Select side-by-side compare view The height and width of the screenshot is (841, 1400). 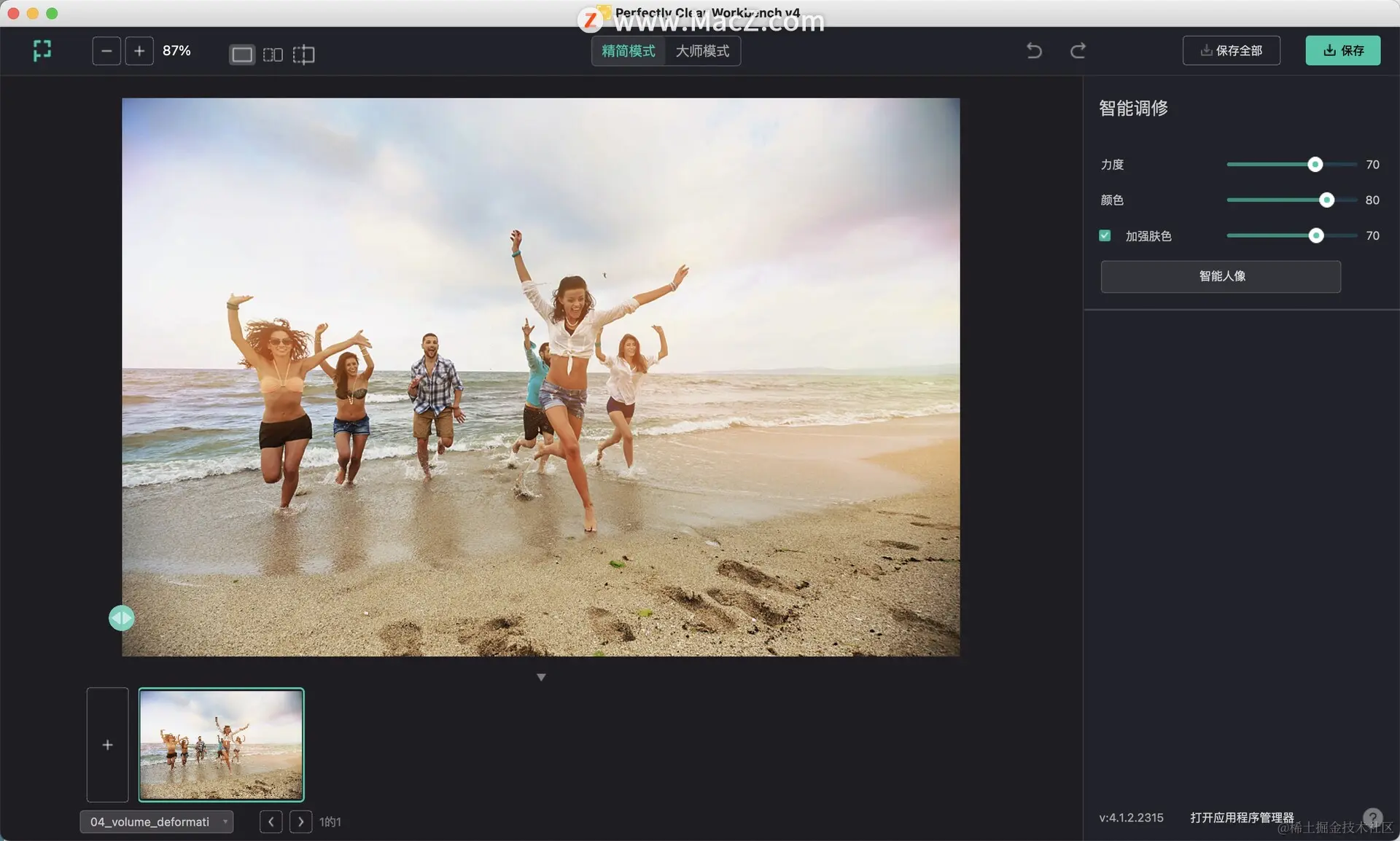click(x=273, y=55)
